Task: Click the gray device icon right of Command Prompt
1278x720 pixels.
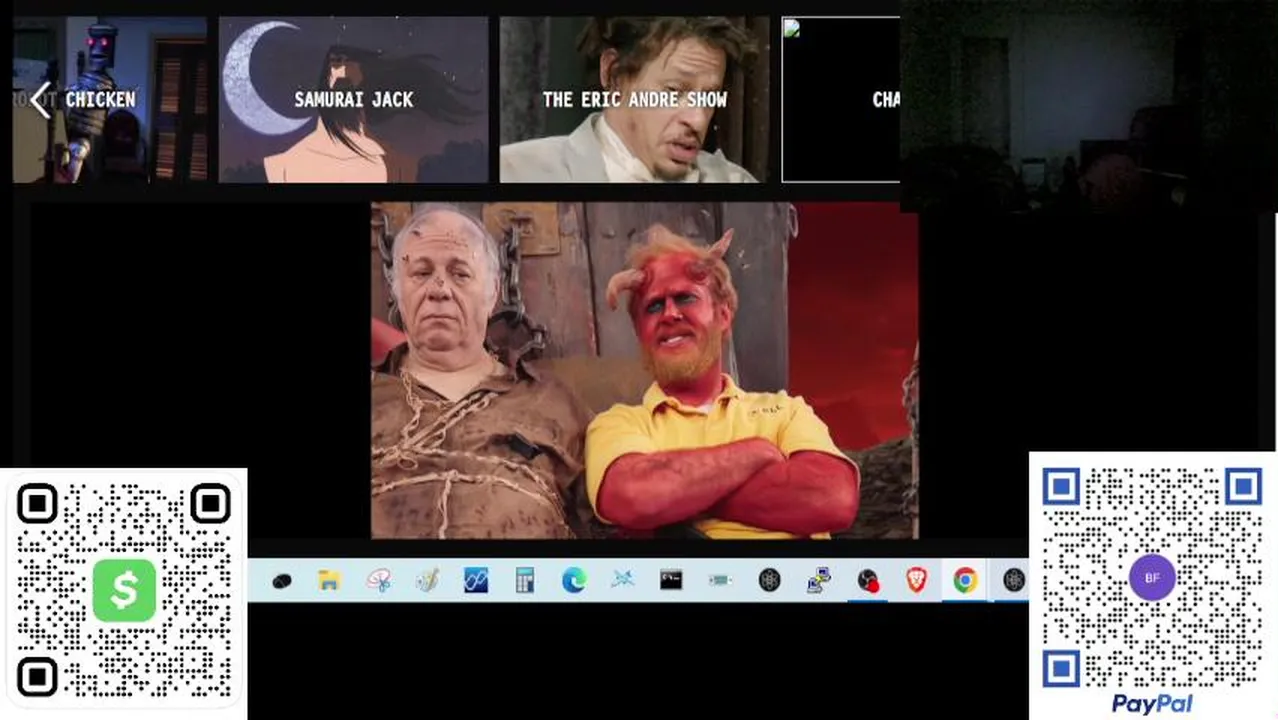Action: pos(720,580)
